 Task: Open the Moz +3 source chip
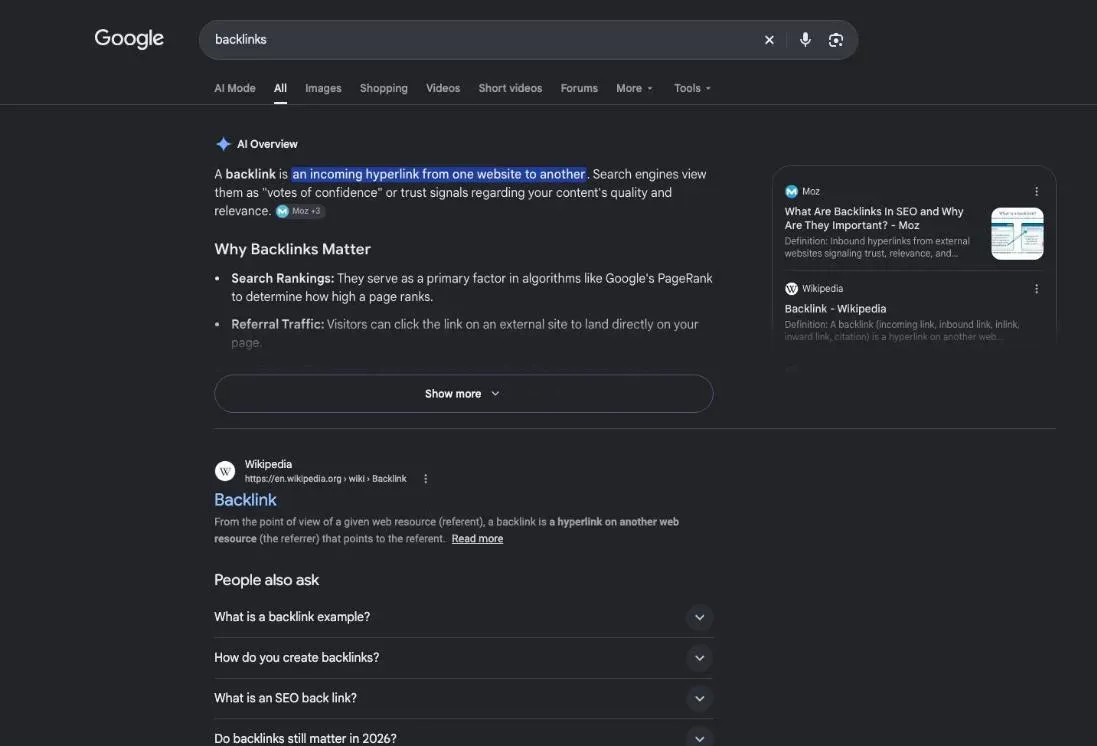click(300, 211)
